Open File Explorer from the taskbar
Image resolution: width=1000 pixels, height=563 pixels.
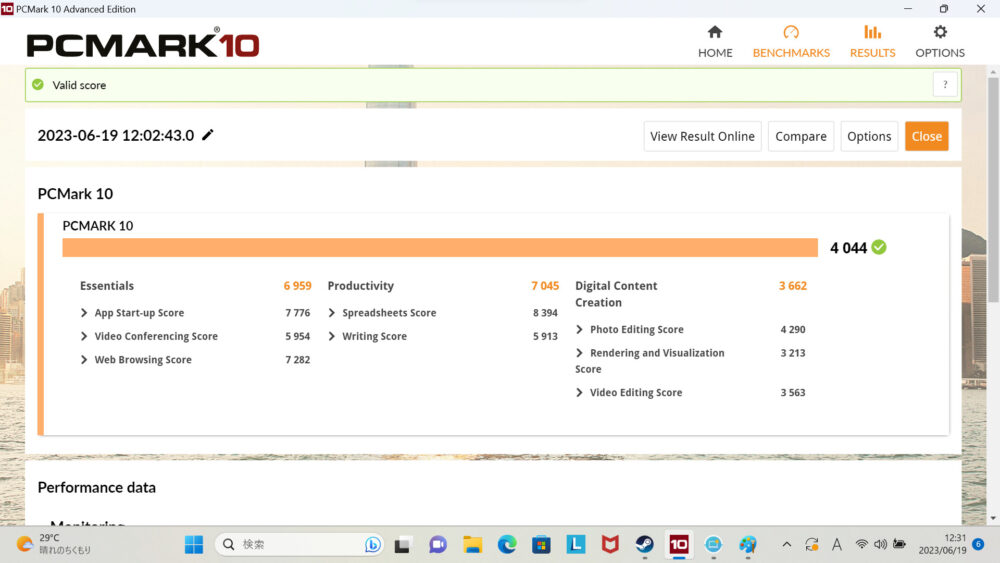473,545
